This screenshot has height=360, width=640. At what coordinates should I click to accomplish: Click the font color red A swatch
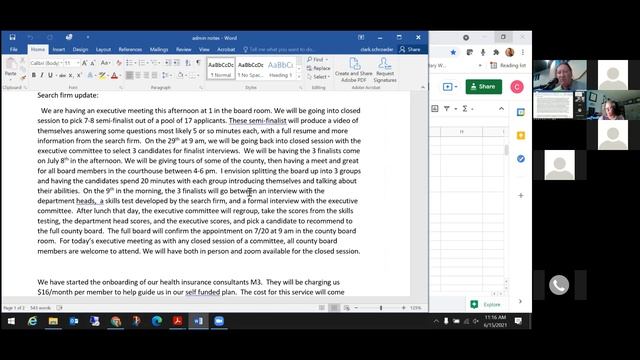pyautogui.click(x=114, y=76)
